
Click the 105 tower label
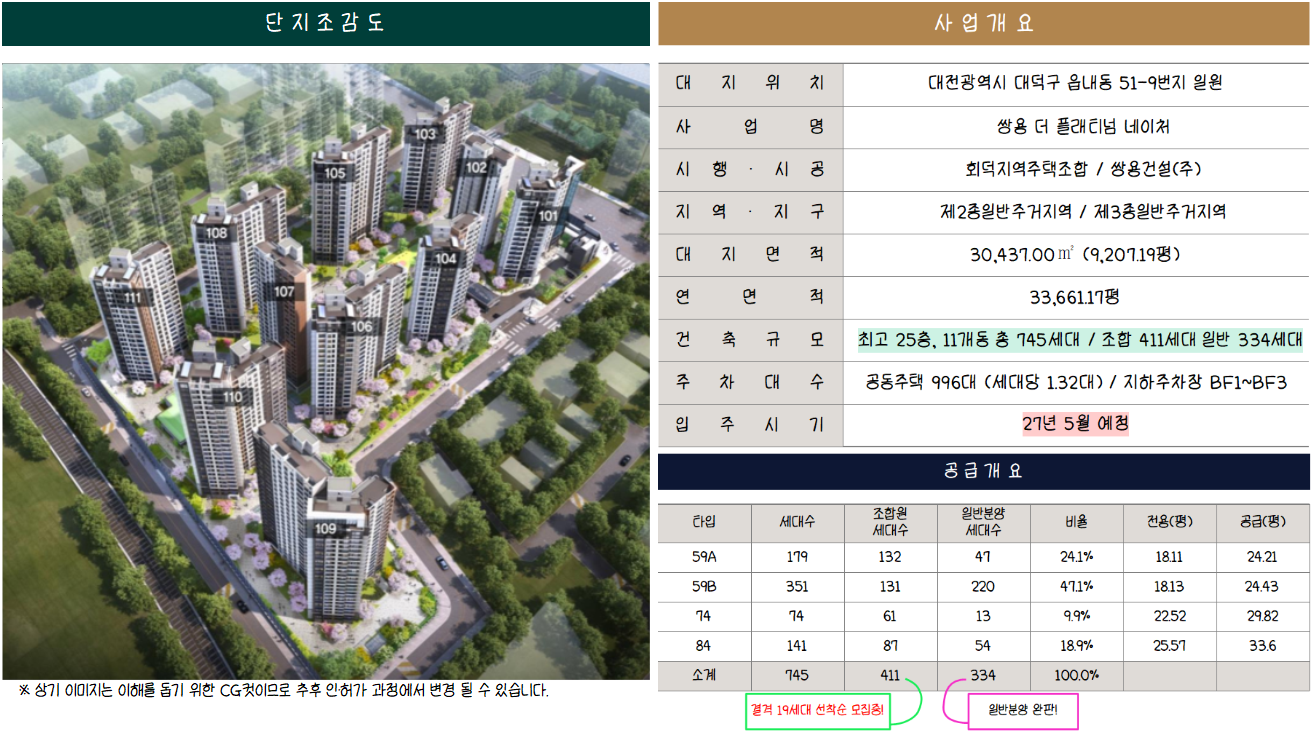[x=334, y=173]
